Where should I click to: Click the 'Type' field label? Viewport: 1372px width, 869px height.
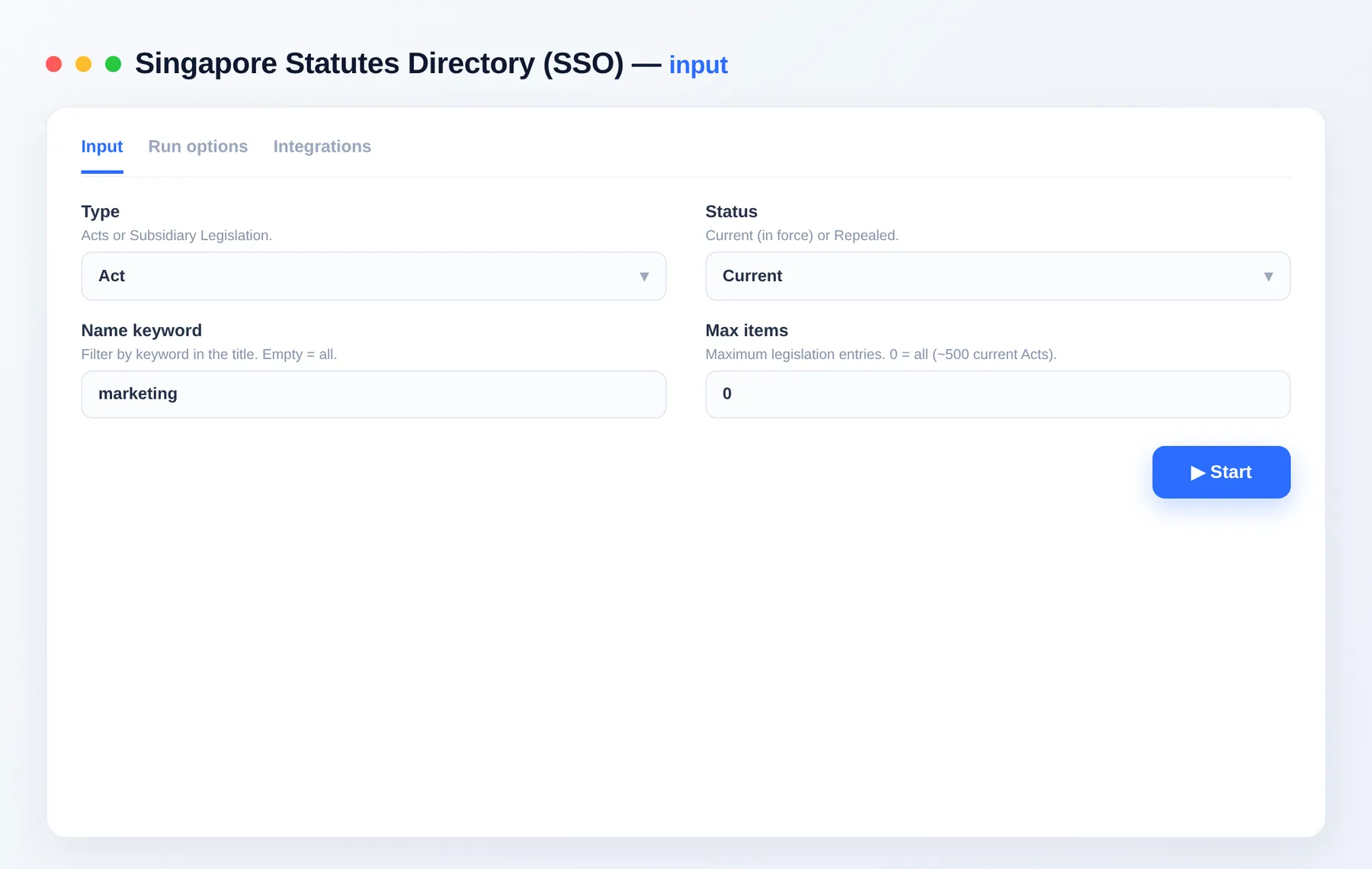click(101, 211)
